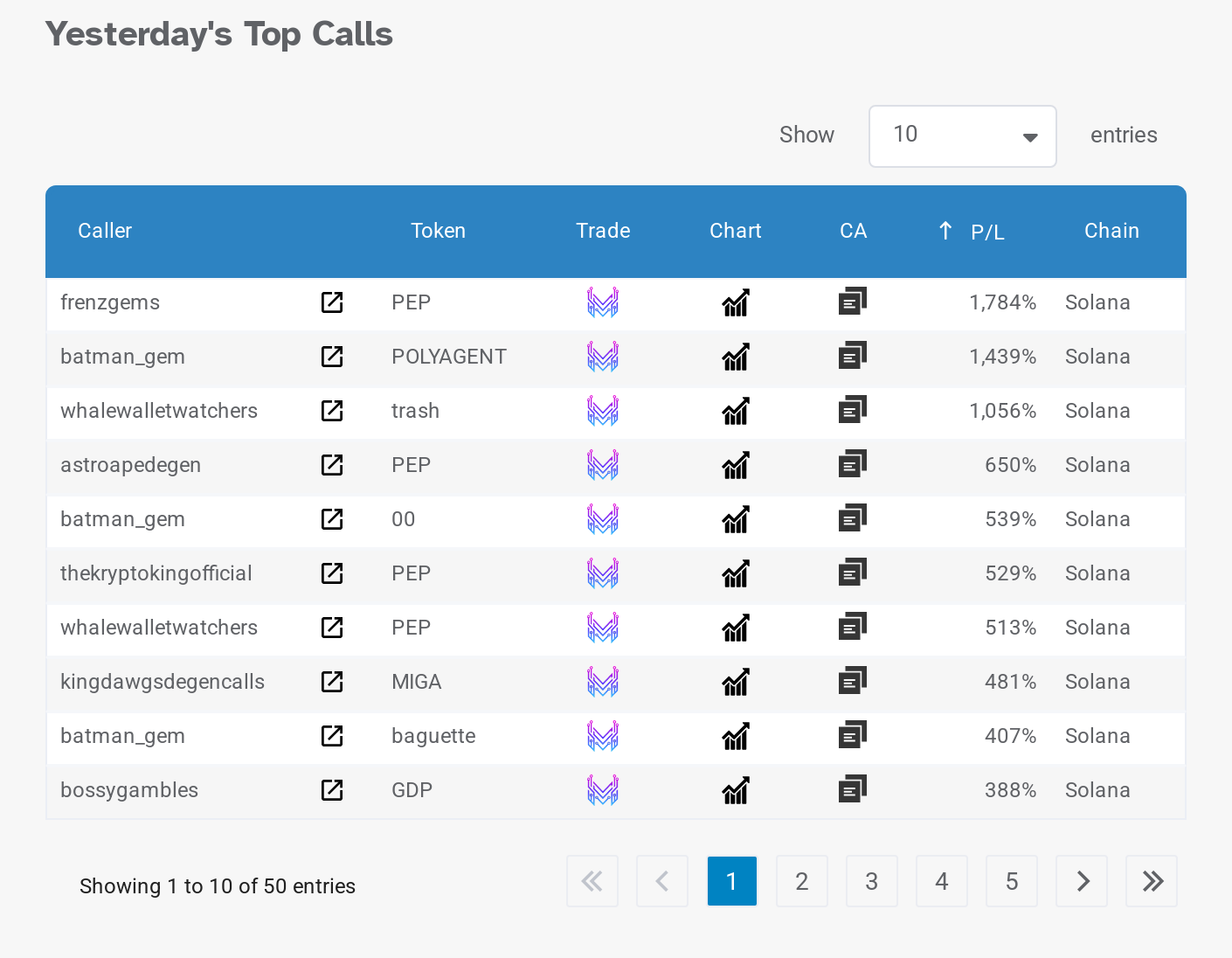Copy contract address for MIGA token
The width and height of the screenshot is (1232, 958).
click(852, 681)
